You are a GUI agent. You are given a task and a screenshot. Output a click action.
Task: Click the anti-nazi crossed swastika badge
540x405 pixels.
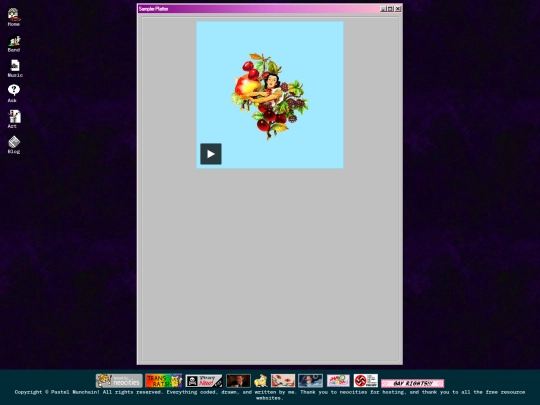pyautogui.click(x=366, y=381)
